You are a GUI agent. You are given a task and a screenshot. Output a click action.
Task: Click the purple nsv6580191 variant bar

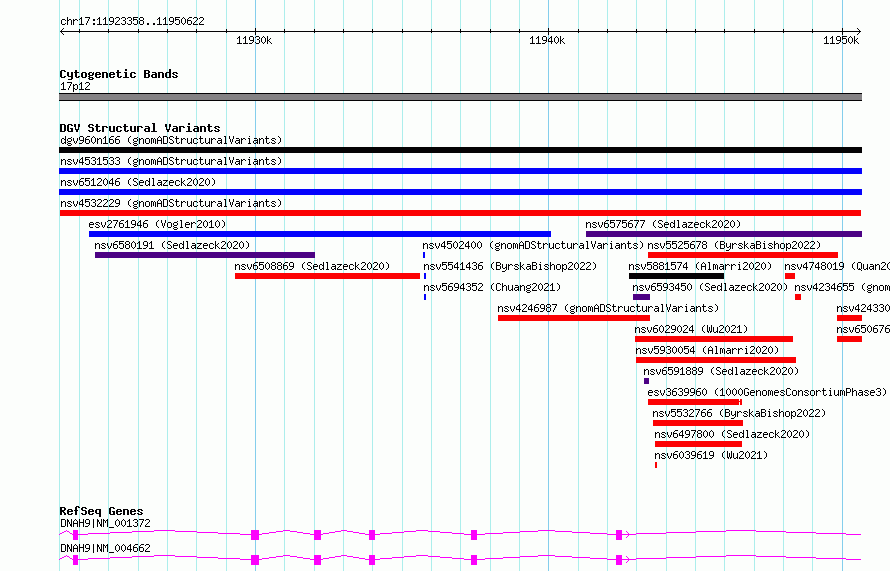[205, 255]
